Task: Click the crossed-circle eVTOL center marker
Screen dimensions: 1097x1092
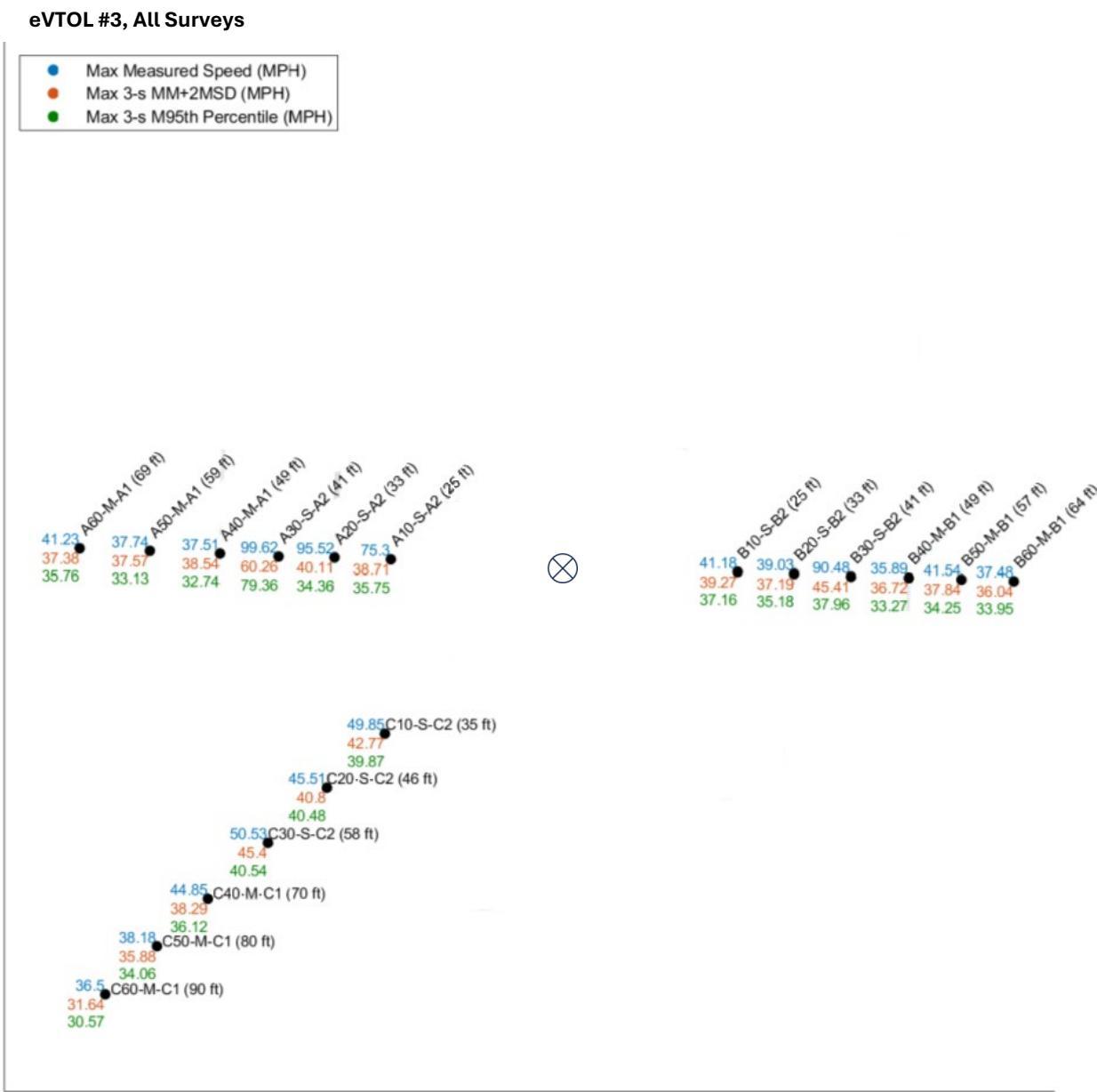Action: (563, 567)
